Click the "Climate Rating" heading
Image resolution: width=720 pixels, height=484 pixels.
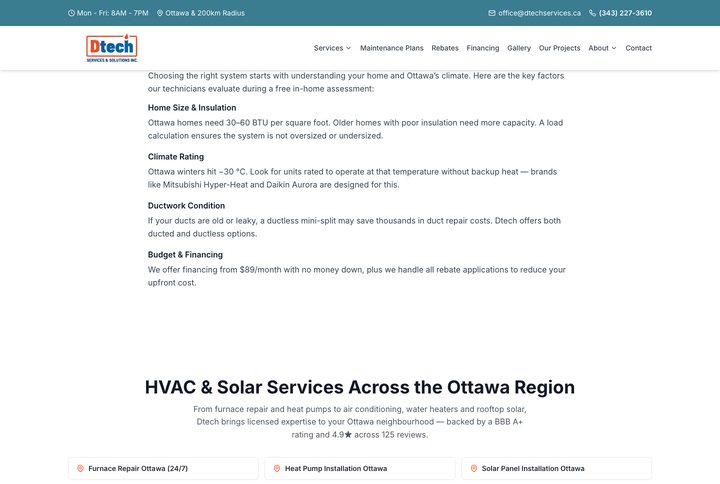[x=176, y=157]
